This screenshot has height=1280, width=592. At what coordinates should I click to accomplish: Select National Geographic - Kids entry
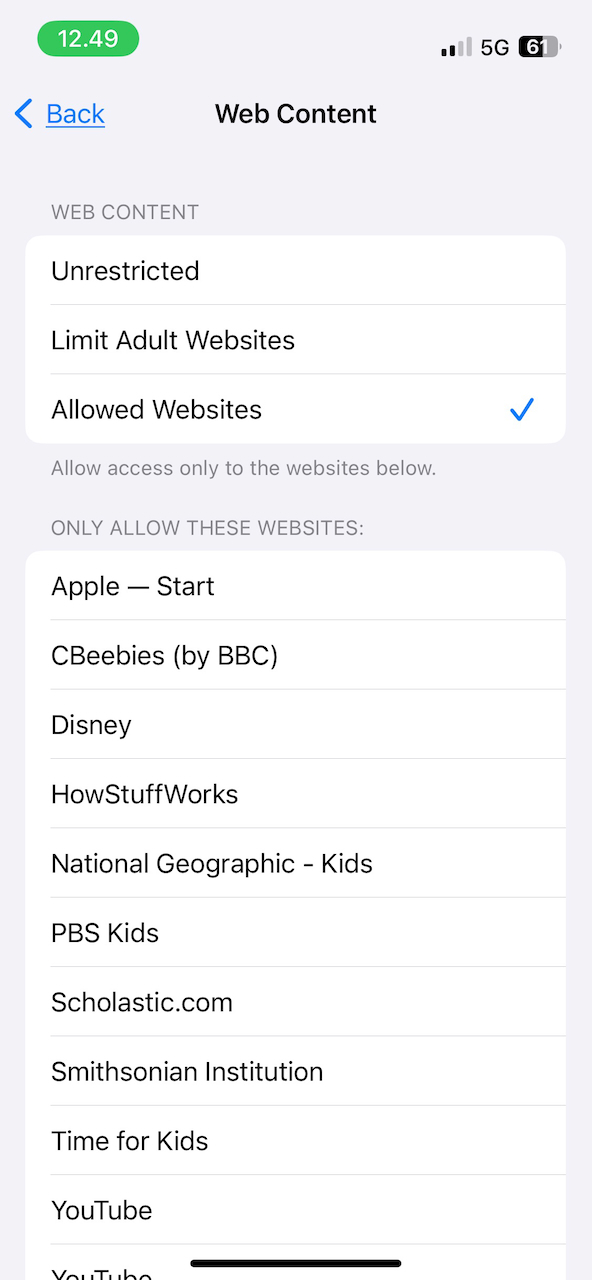[x=295, y=863]
